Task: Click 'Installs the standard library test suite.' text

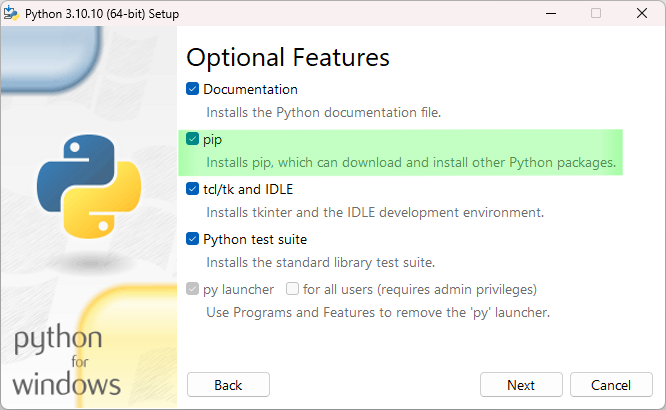Action: [321, 263]
